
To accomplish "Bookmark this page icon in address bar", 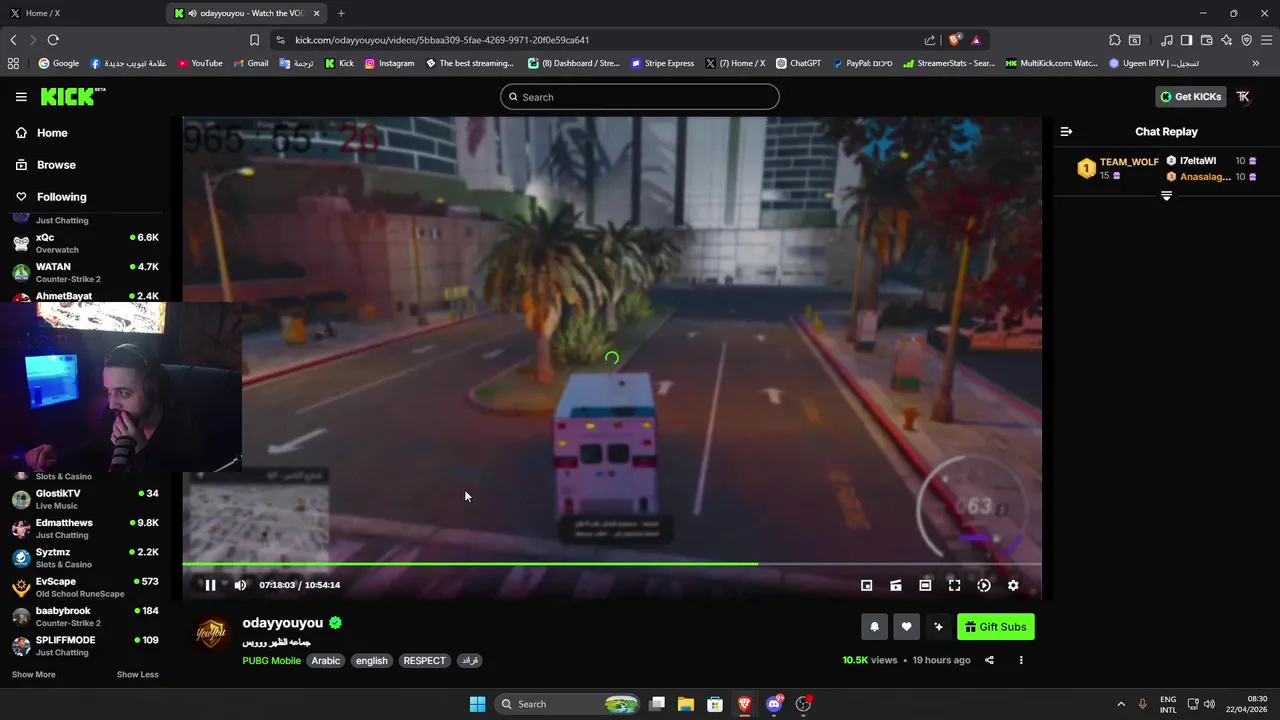I will pos(254,40).
